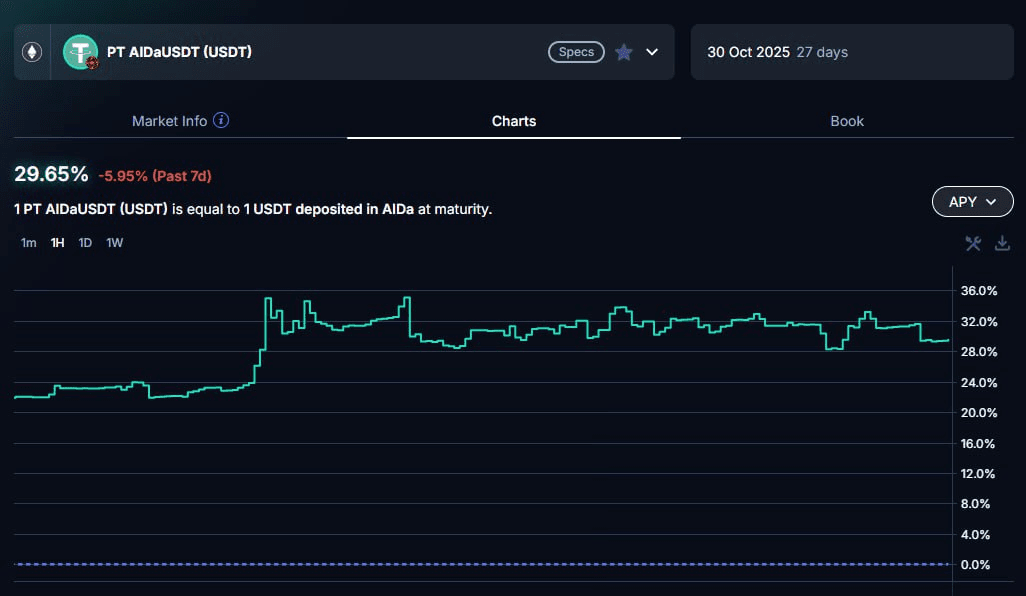Viewport: 1026px width, 596px height.
Task: Open the chart tools settings icon
Action: 973,243
